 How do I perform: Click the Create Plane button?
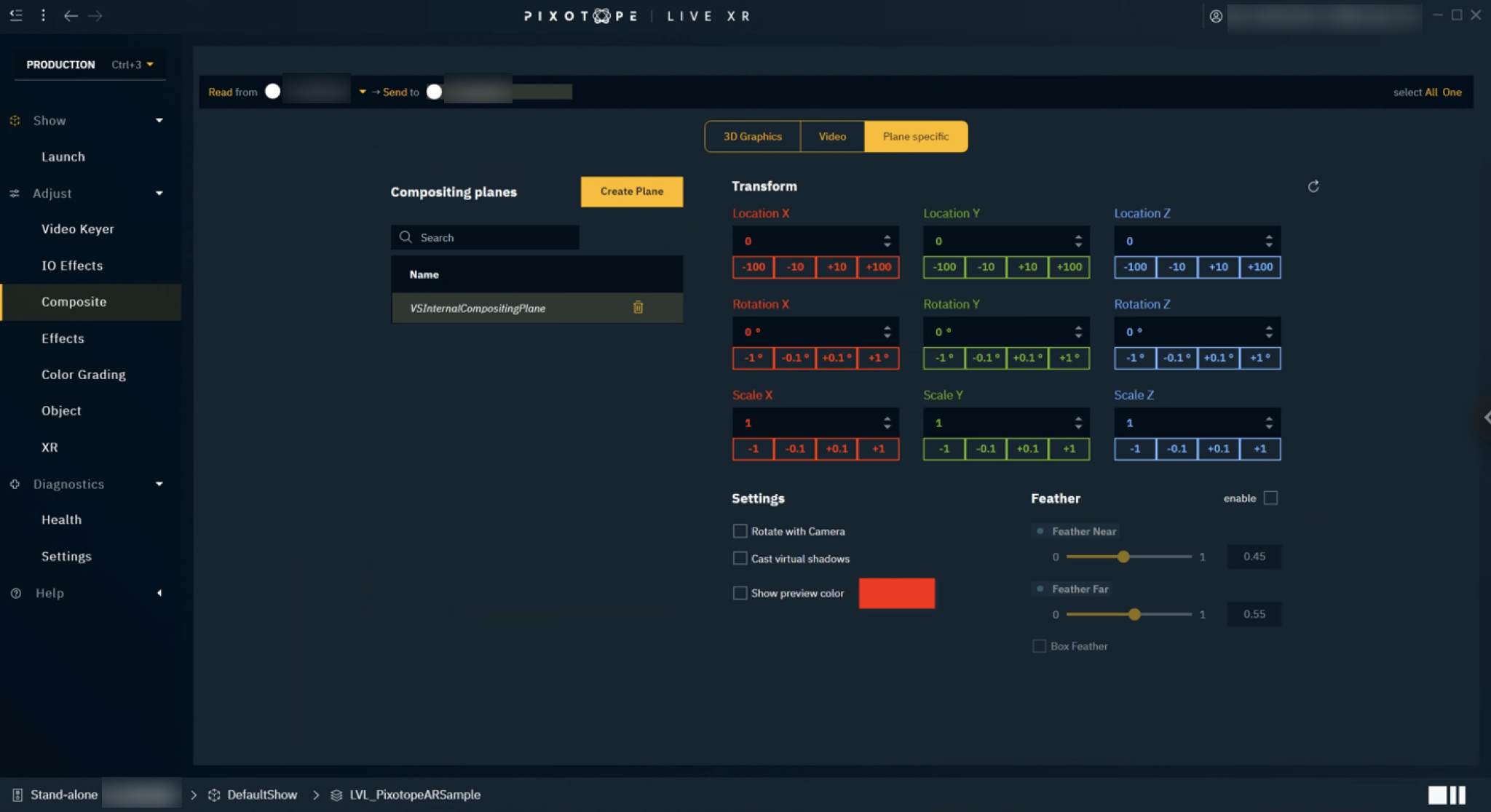pos(631,191)
